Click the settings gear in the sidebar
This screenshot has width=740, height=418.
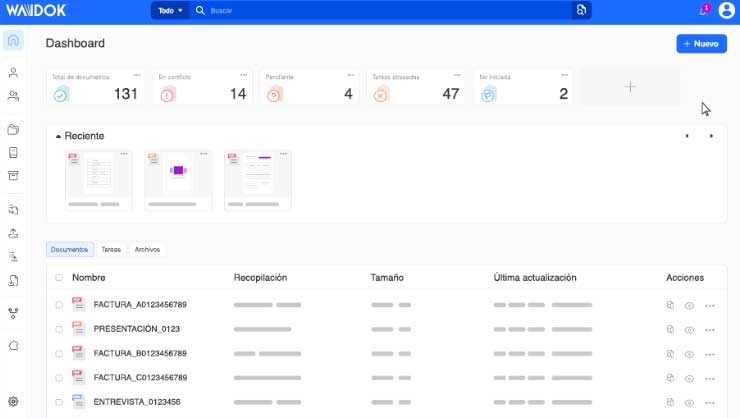click(x=13, y=401)
